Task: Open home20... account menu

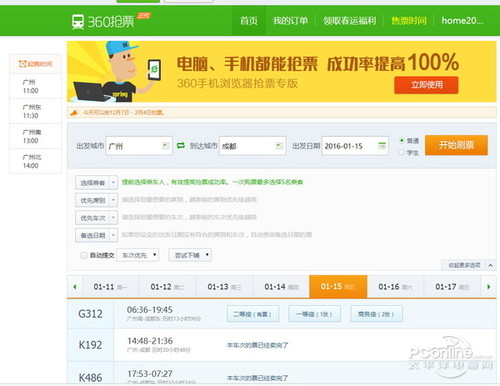Action: click(462, 21)
